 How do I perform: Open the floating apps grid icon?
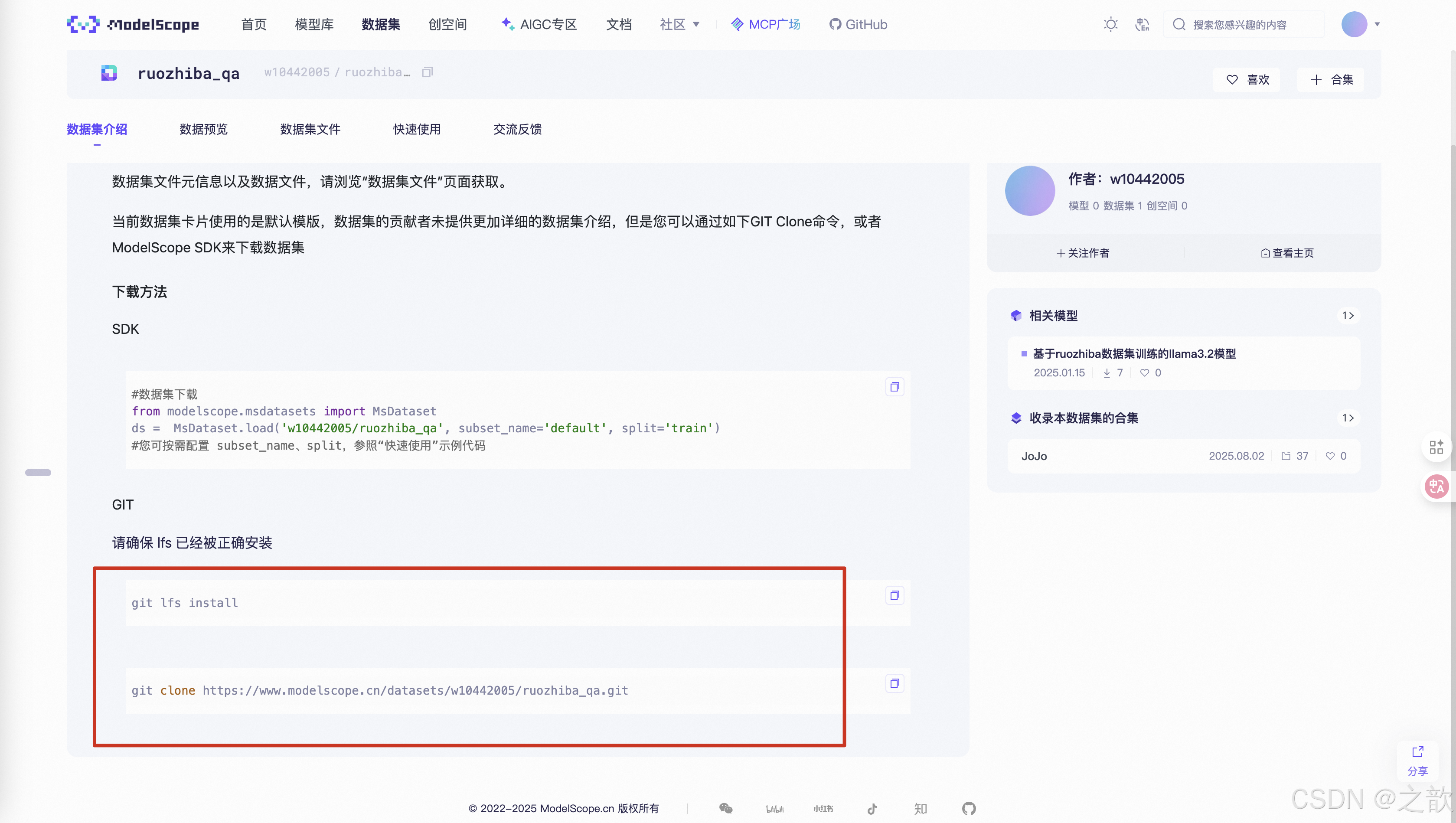coord(1436,447)
